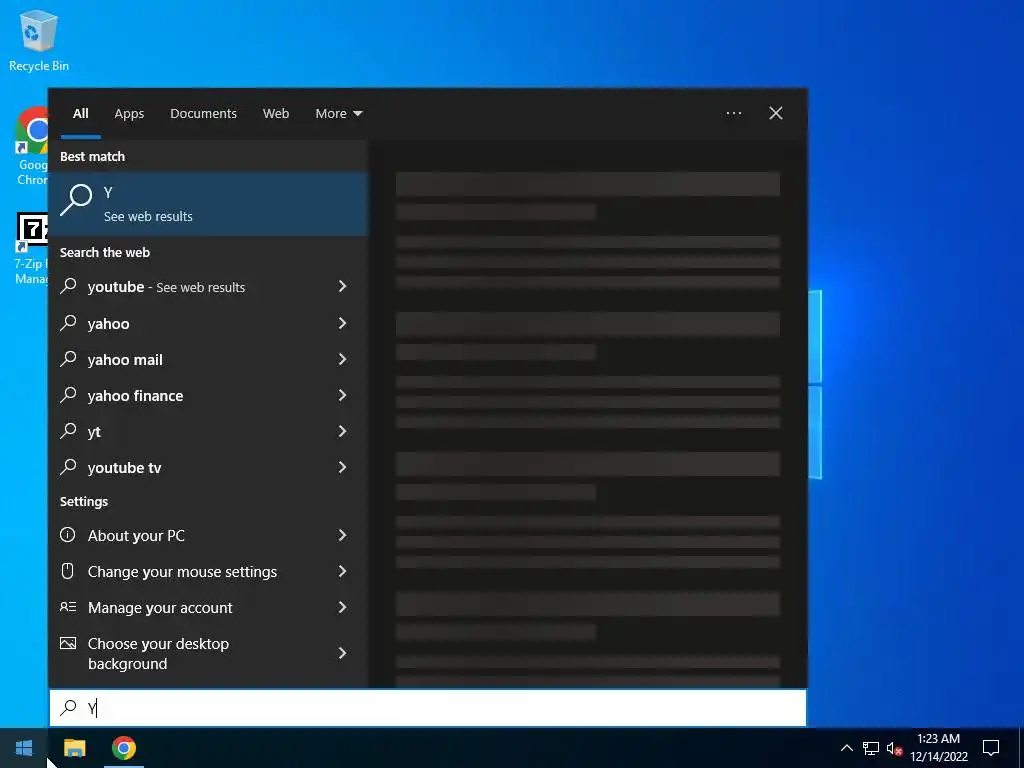Switch to the Apps search tab
1024x768 pixels.
pos(129,114)
